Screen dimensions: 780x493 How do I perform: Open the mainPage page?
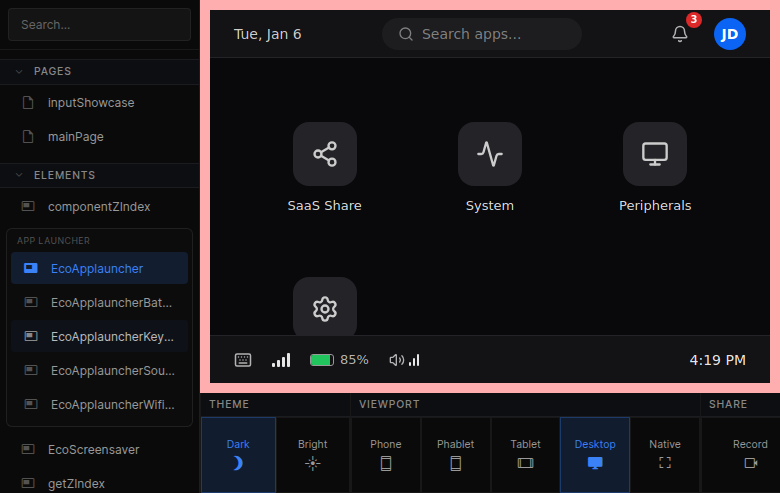[x=76, y=137]
